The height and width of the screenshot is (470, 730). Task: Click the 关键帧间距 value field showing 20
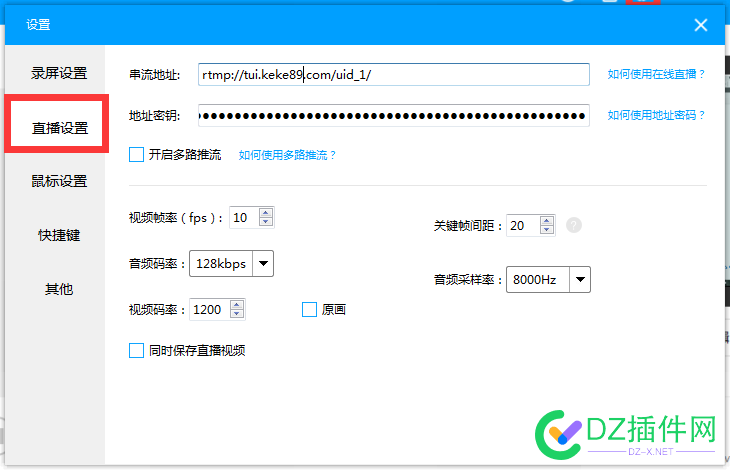[523, 226]
